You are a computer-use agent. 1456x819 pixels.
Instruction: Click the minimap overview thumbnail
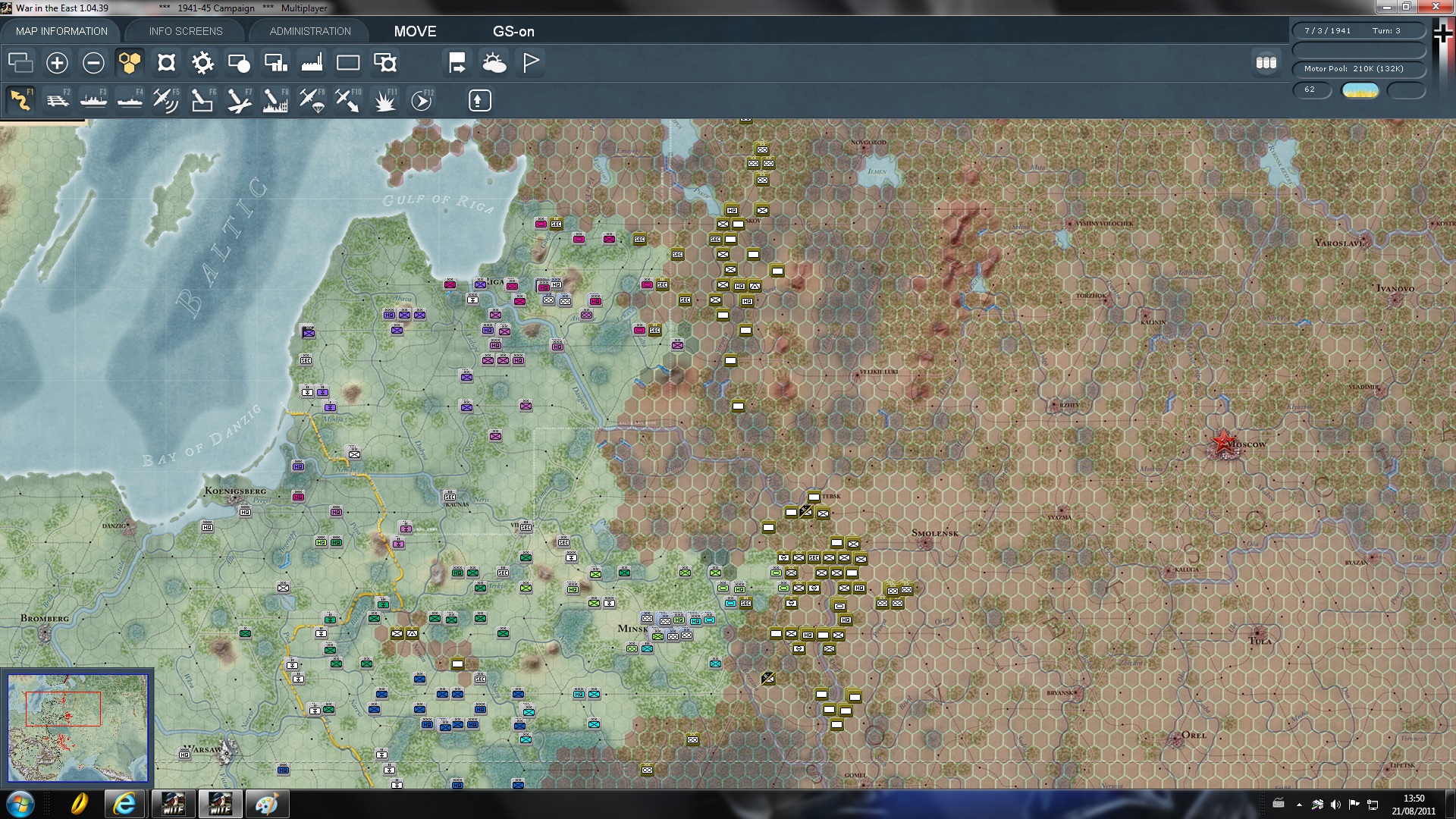click(x=77, y=728)
